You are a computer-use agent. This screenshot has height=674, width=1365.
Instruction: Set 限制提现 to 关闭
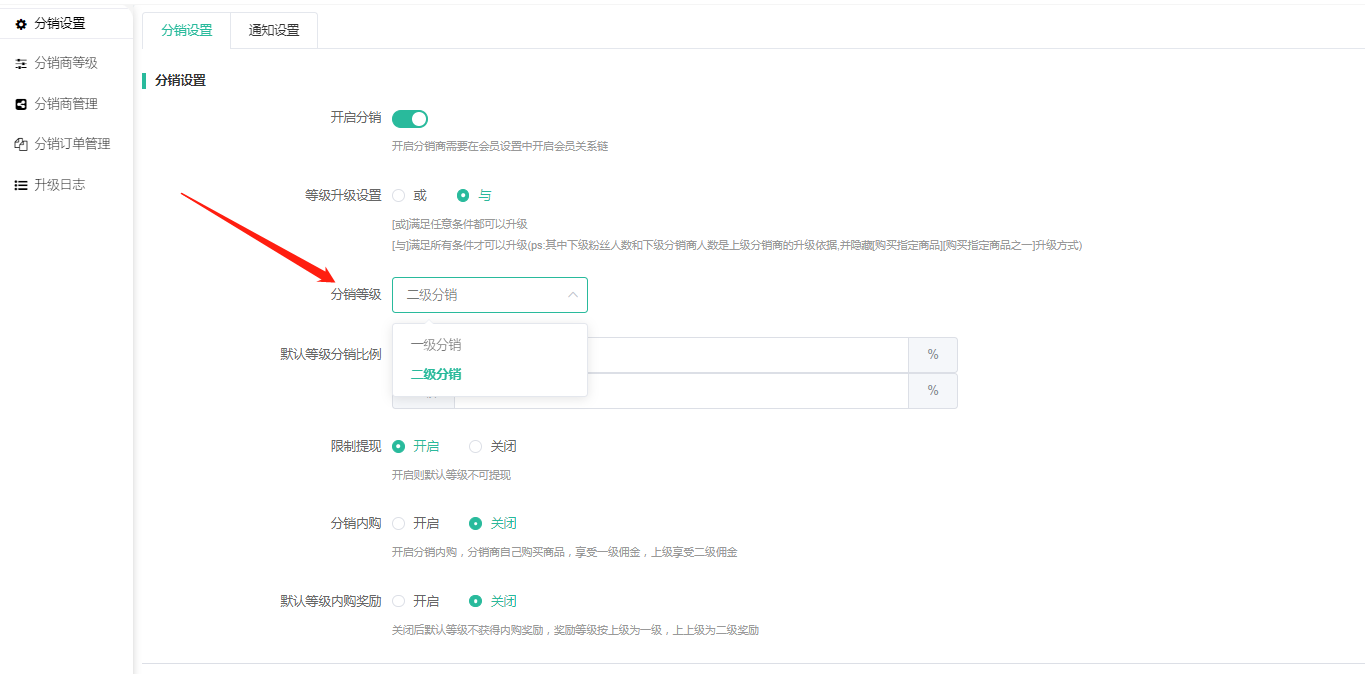(x=476, y=446)
